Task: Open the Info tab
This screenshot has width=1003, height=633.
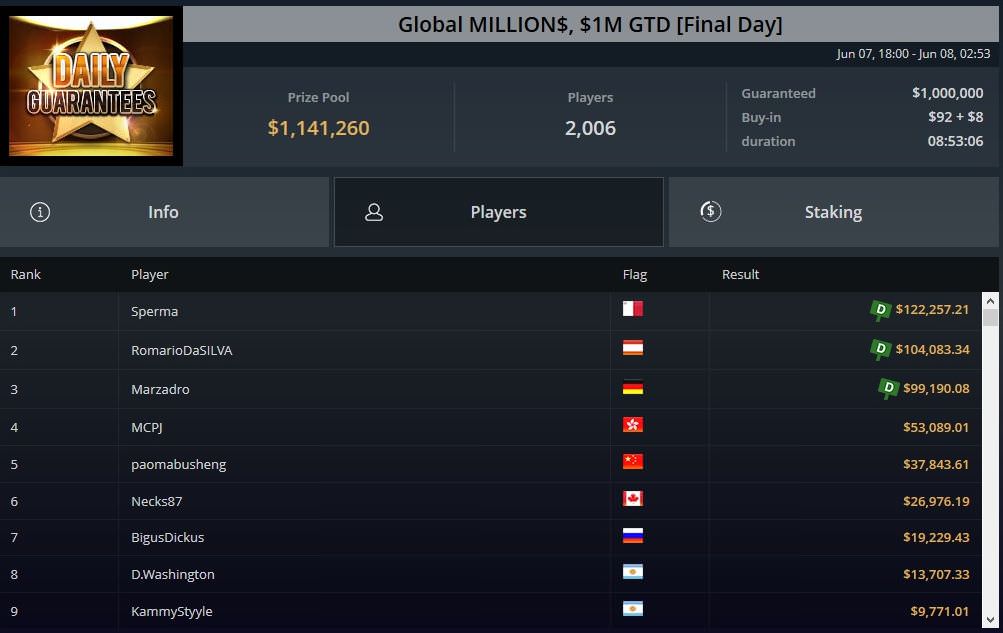Action: click(164, 212)
